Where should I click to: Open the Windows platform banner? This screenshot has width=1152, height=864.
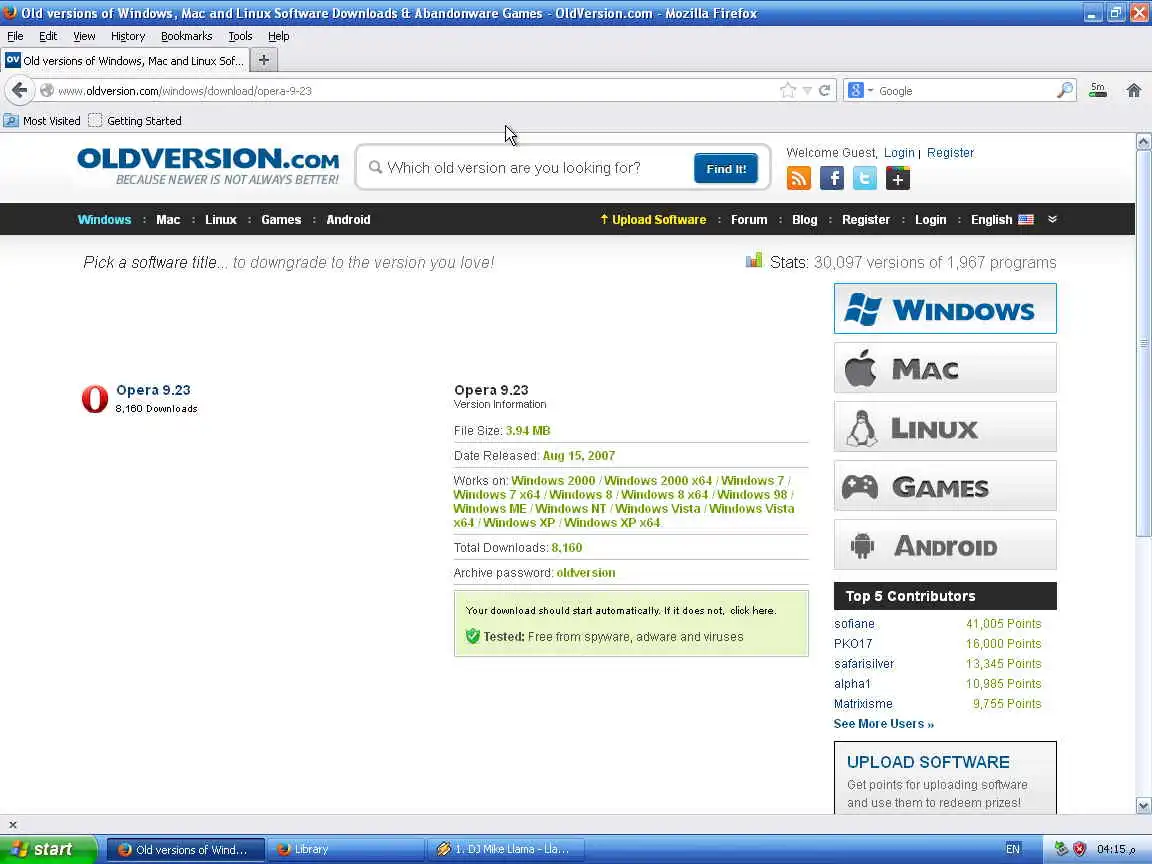tap(945, 309)
